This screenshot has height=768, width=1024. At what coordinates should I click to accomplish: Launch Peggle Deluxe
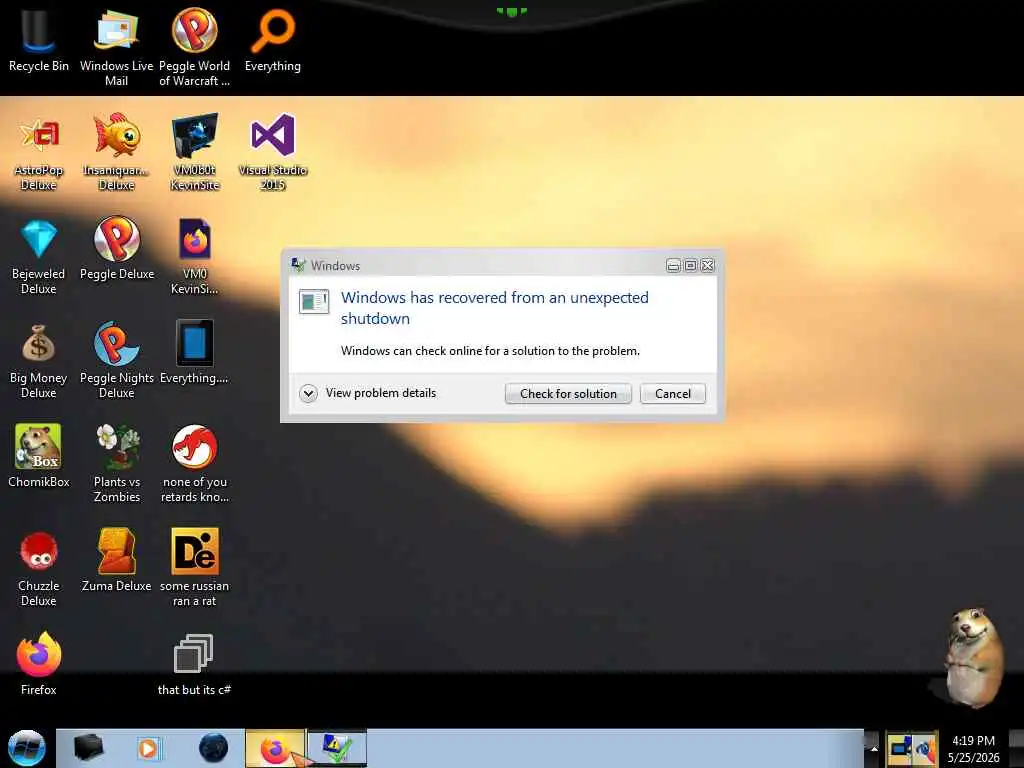pos(116,248)
